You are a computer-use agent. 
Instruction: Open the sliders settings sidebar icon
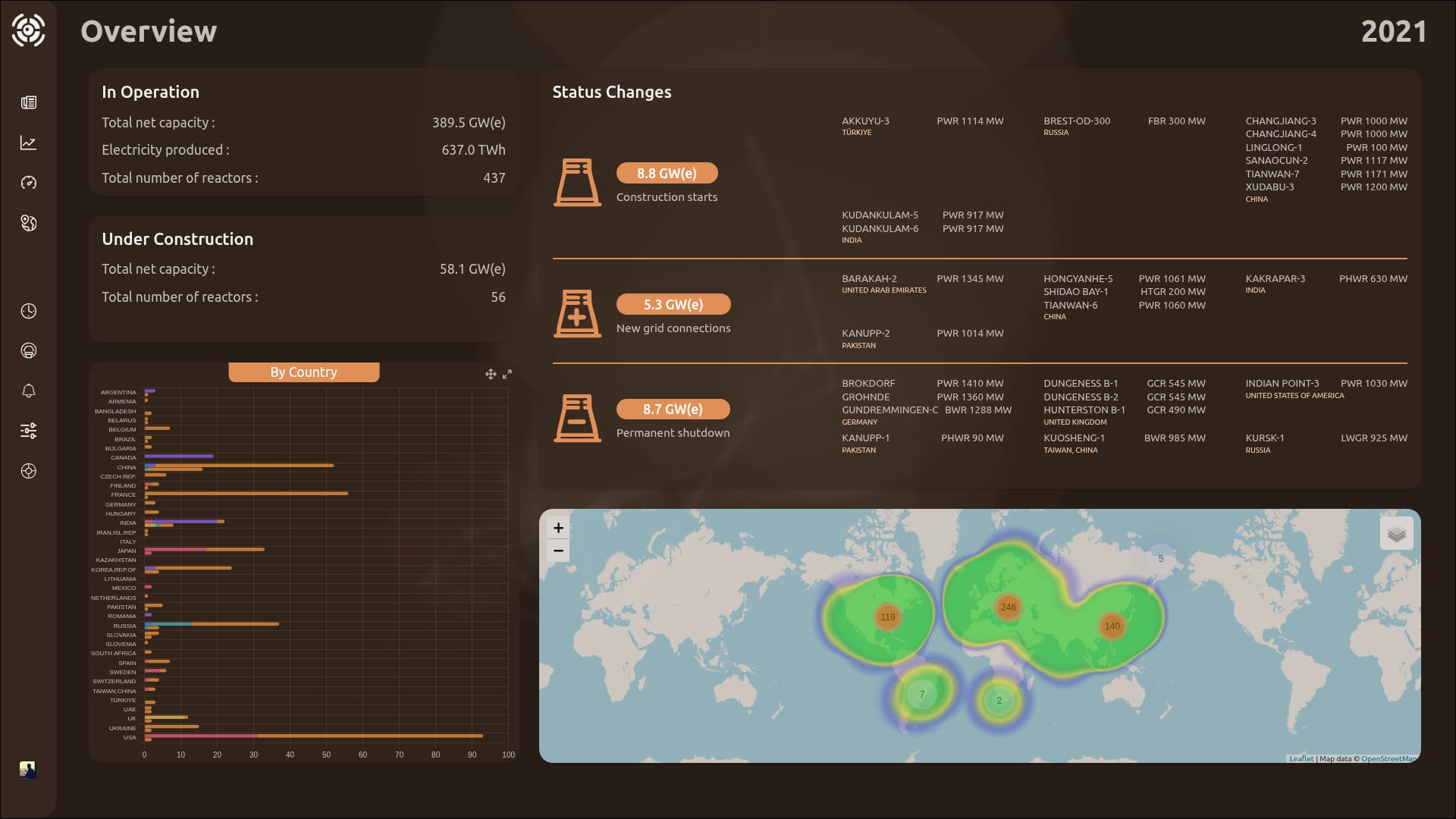click(x=29, y=431)
